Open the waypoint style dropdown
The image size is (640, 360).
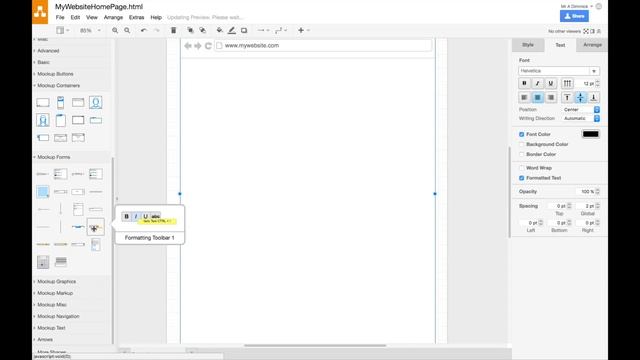[281, 30]
